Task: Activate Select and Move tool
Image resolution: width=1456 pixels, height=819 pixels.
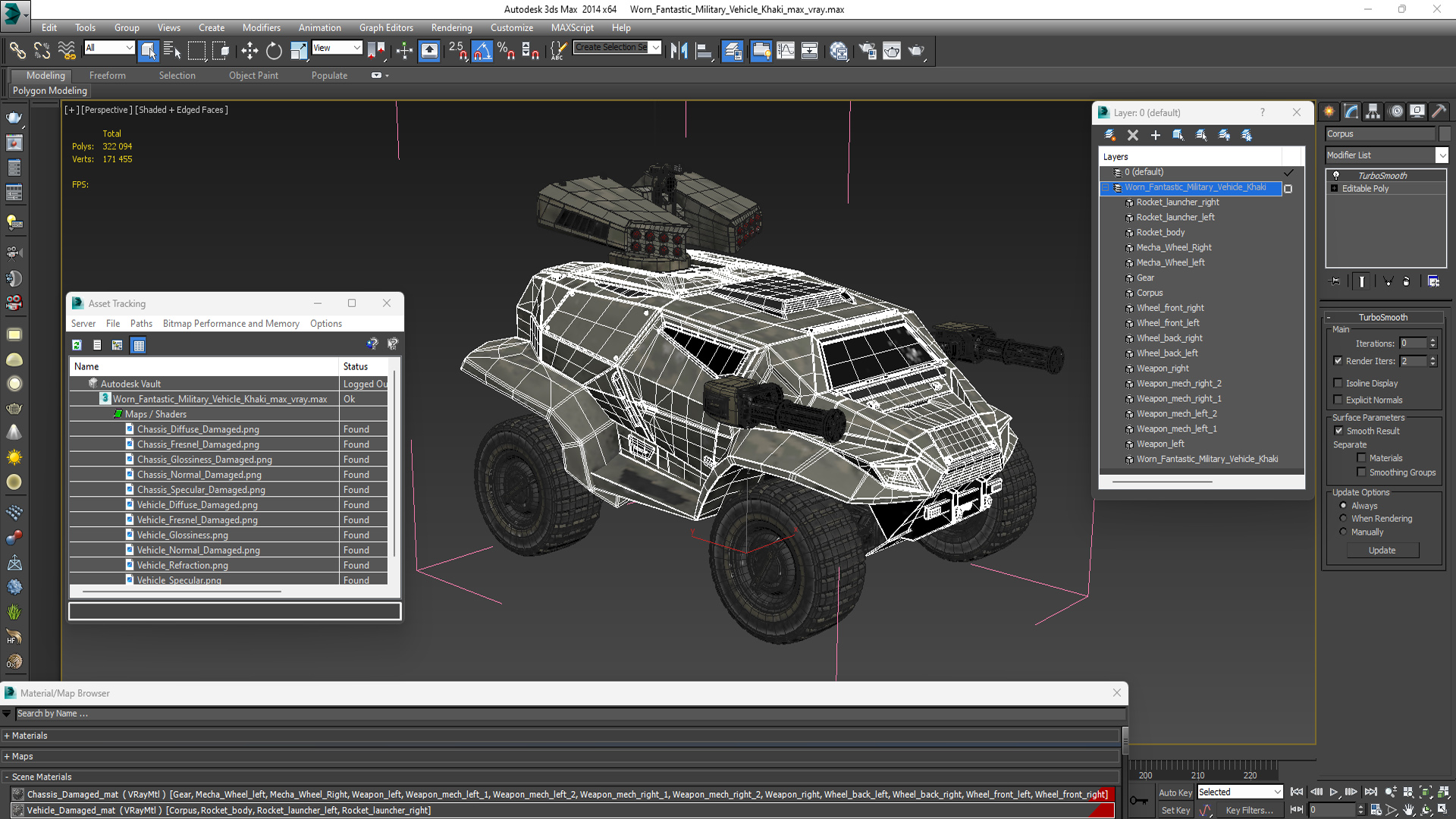Action: (249, 51)
